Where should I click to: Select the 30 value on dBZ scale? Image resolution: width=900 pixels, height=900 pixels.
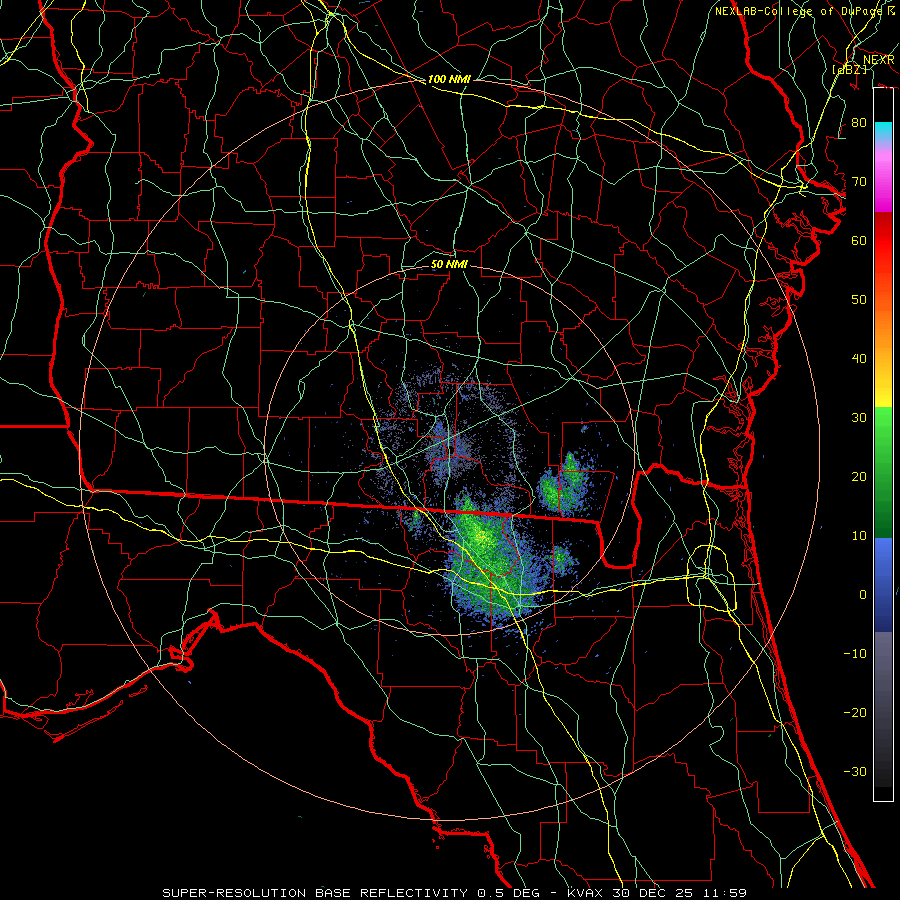859,417
